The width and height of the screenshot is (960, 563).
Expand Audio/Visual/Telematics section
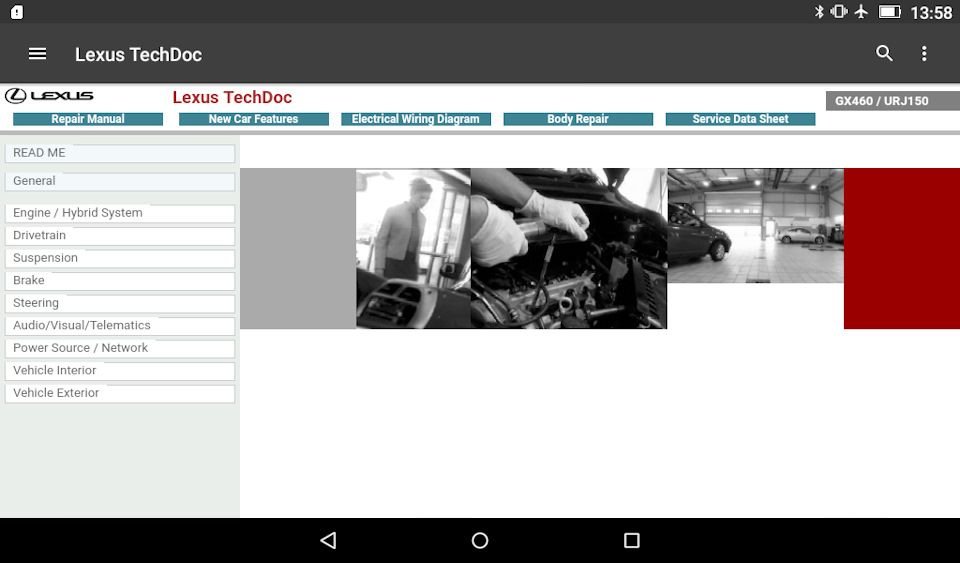tap(120, 326)
